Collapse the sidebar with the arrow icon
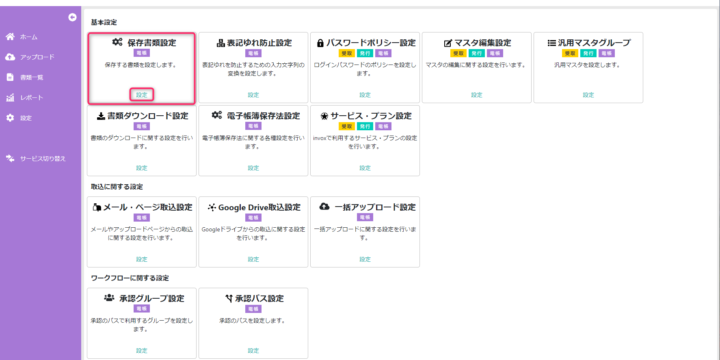Image resolution: width=720 pixels, height=360 pixels. 72,17
